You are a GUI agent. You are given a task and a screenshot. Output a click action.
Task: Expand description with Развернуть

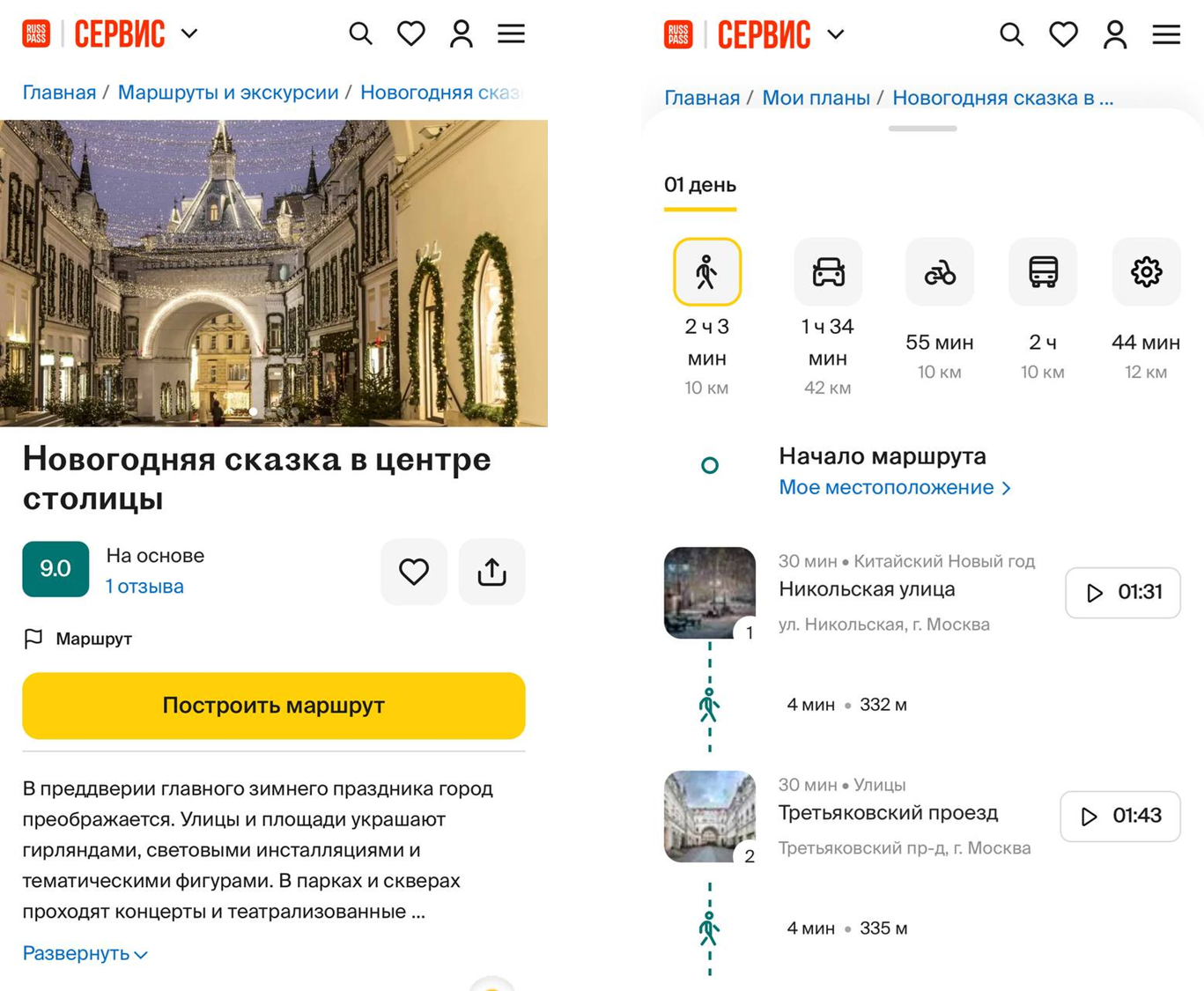(x=85, y=953)
